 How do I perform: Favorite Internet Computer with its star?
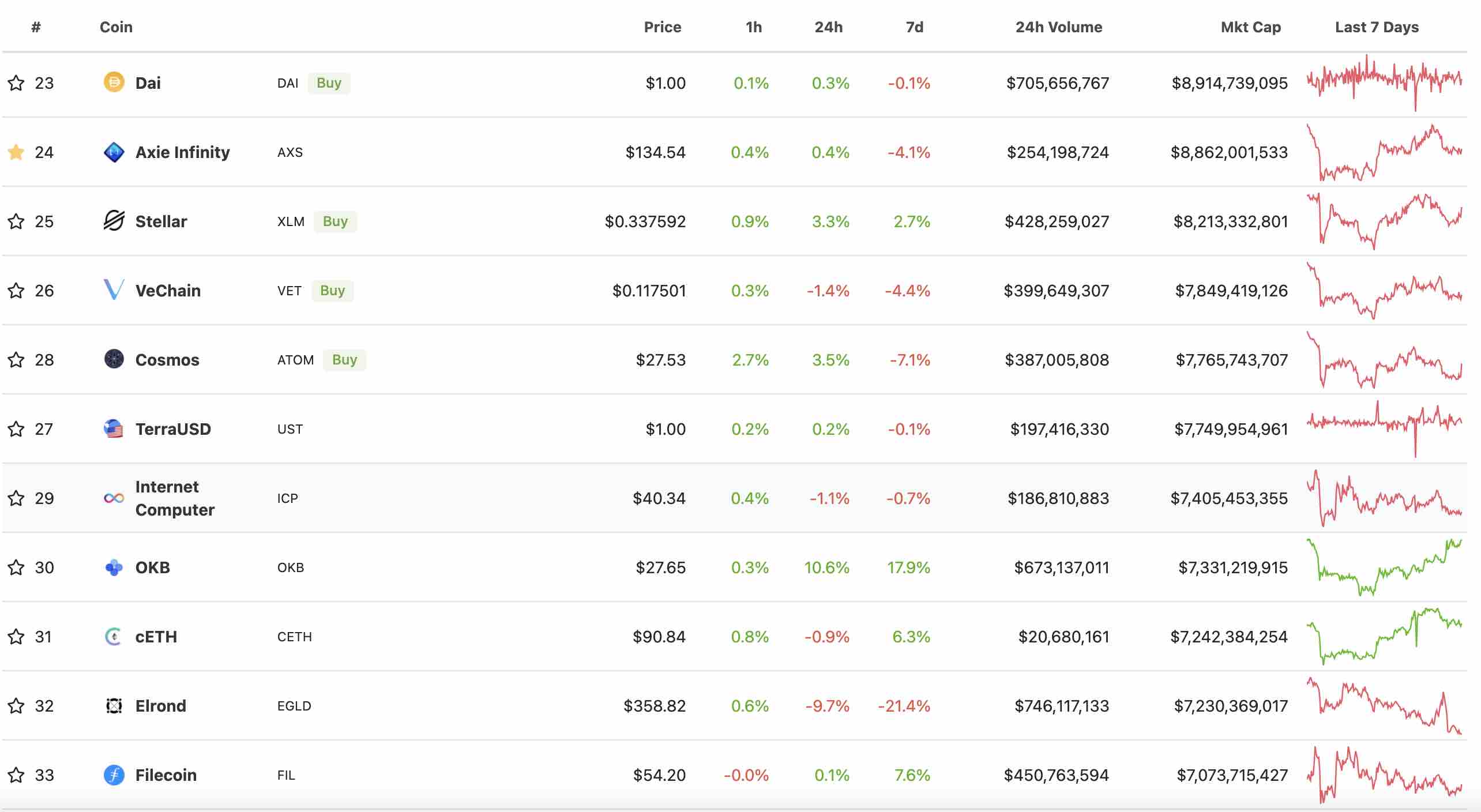16,498
